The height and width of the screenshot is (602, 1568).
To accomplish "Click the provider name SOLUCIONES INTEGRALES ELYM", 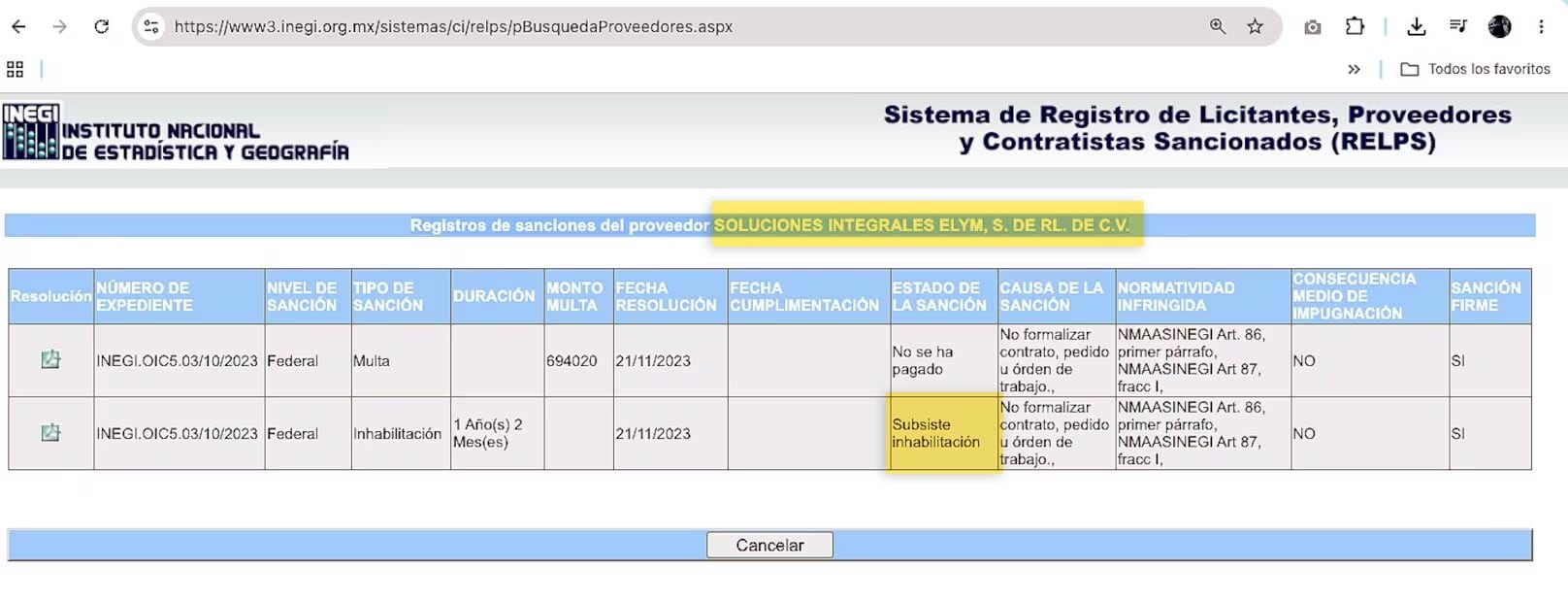I will click(x=921, y=225).
